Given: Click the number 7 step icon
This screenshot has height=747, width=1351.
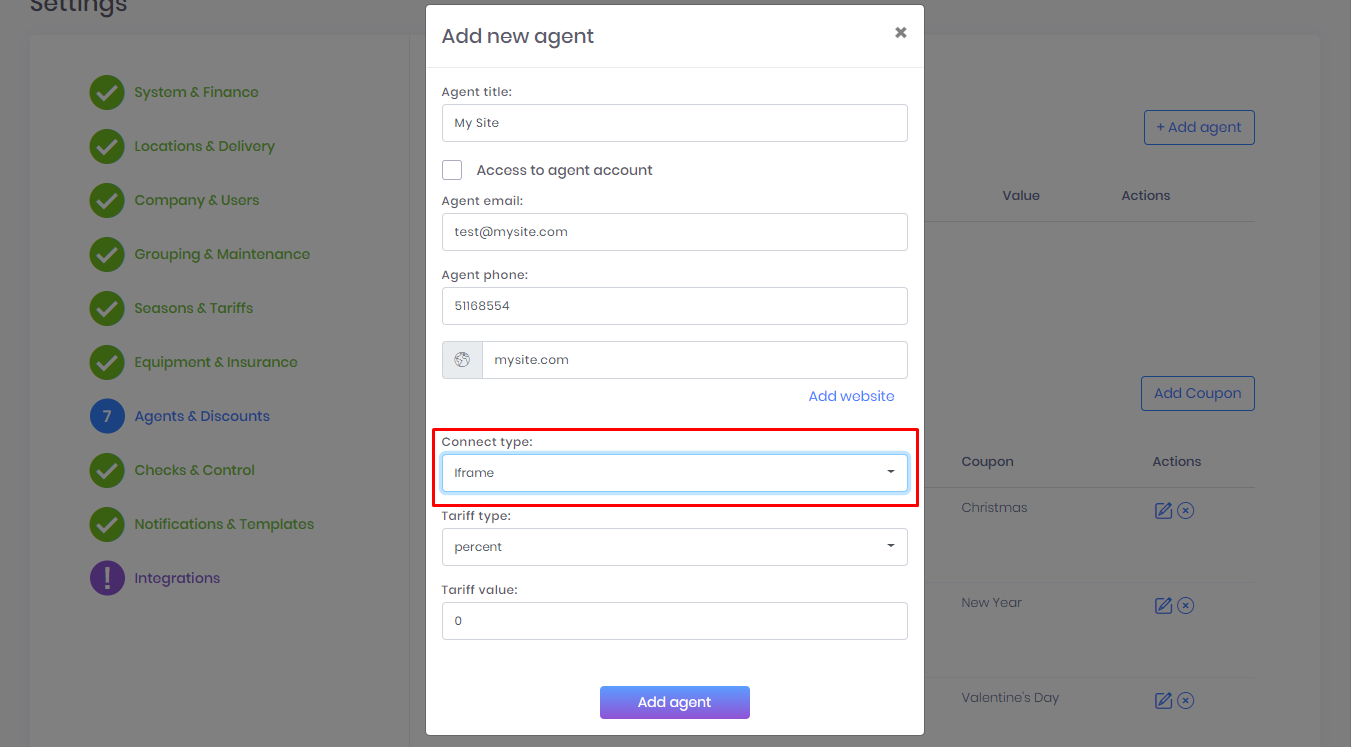Looking at the screenshot, I should coord(107,416).
